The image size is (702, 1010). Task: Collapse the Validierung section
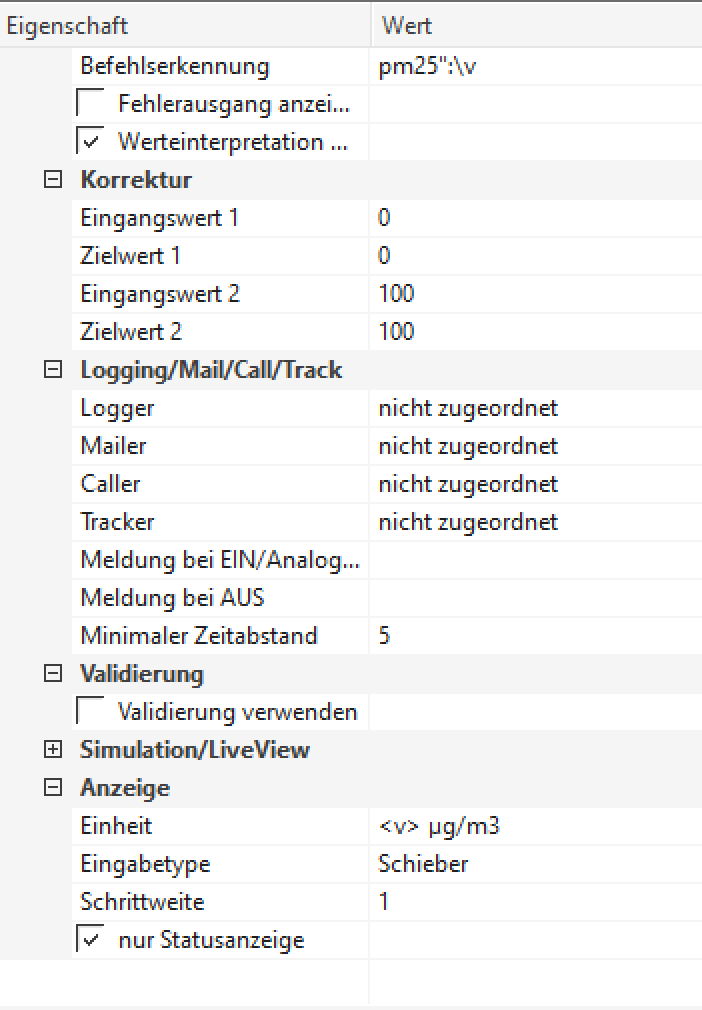click(x=53, y=674)
